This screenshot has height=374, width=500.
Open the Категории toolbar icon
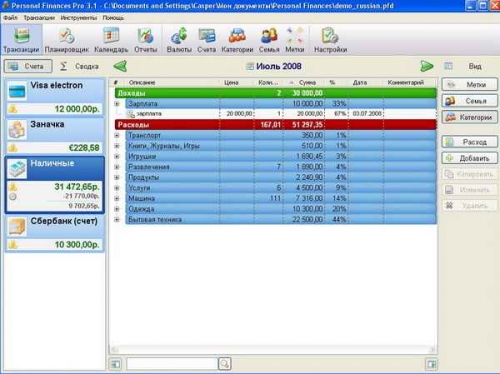pyautogui.click(x=237, y=40)
